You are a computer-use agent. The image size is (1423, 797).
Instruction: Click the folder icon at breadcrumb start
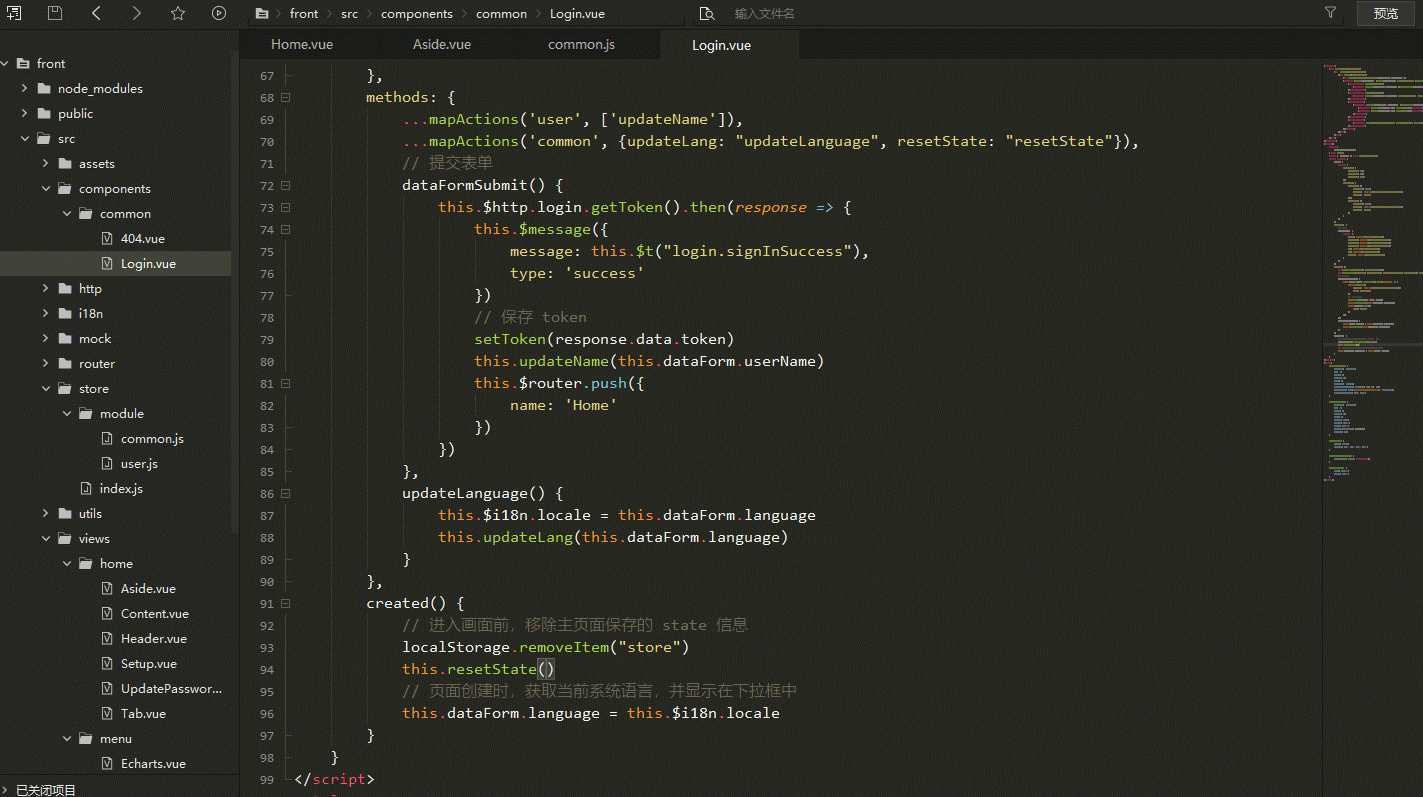point(262,14)
